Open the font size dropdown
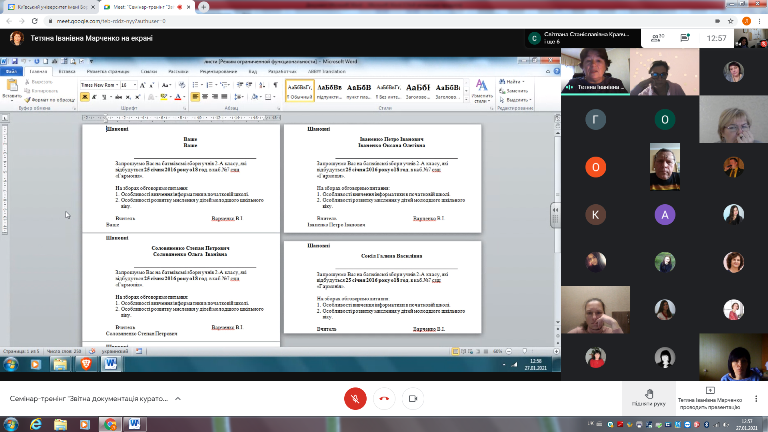This screenshot has height=432, width=768. tap(132, 85)
